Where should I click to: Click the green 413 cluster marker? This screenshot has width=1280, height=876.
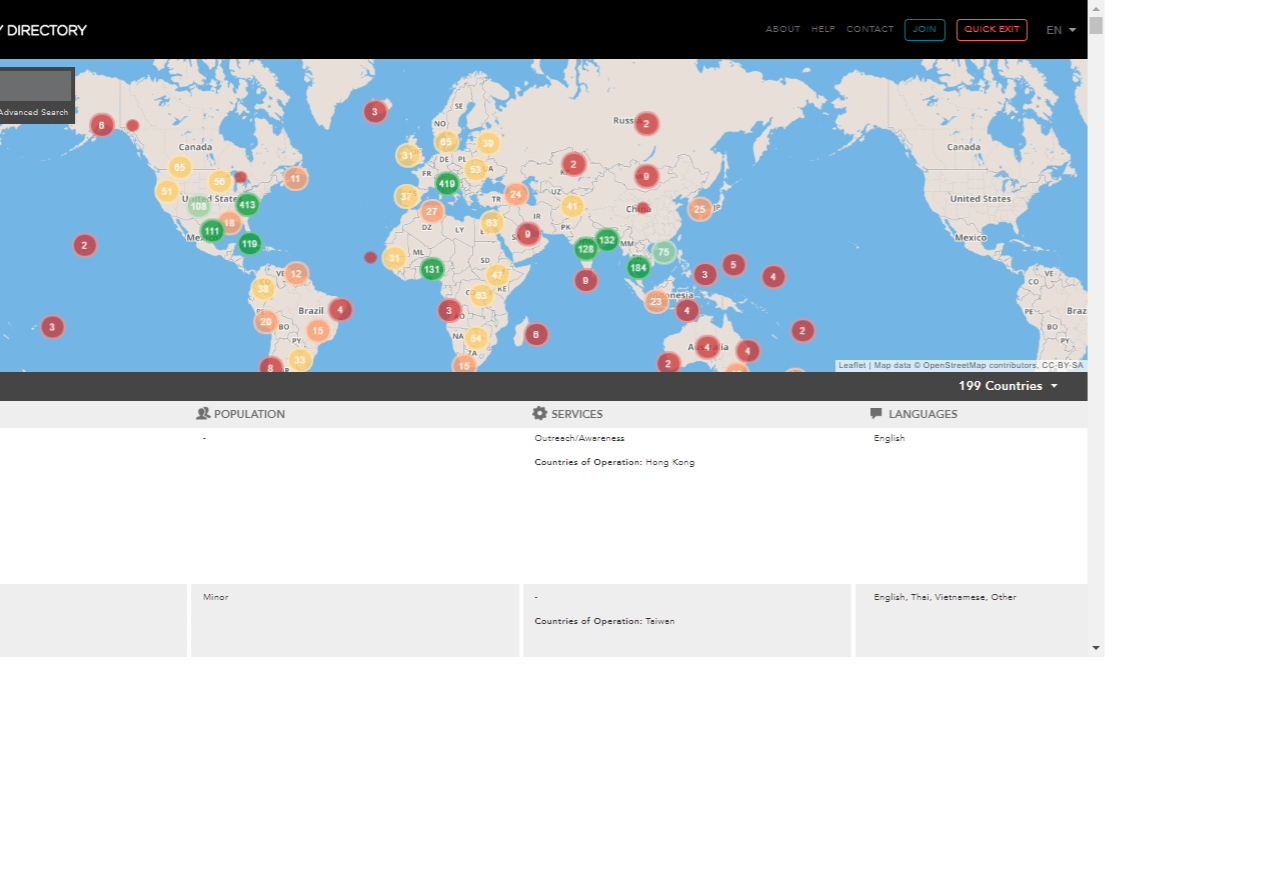(247, 205)
